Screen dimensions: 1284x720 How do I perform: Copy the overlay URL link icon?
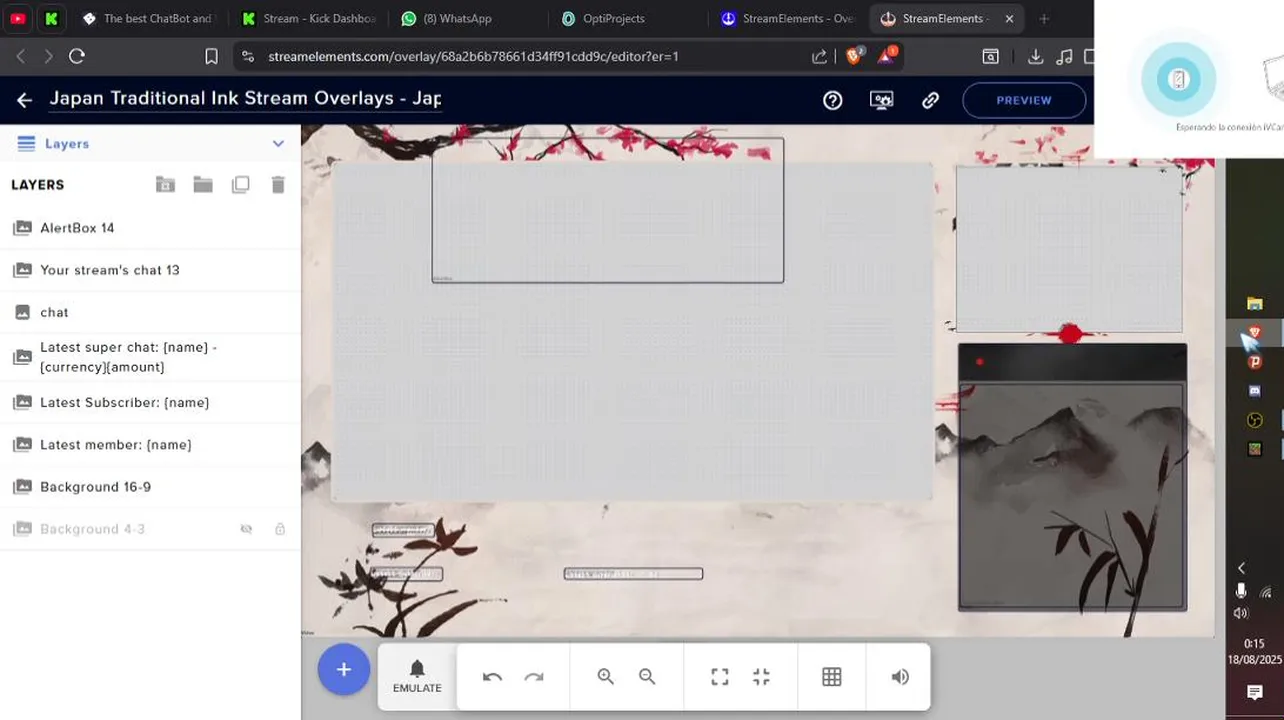coord(930,100)
